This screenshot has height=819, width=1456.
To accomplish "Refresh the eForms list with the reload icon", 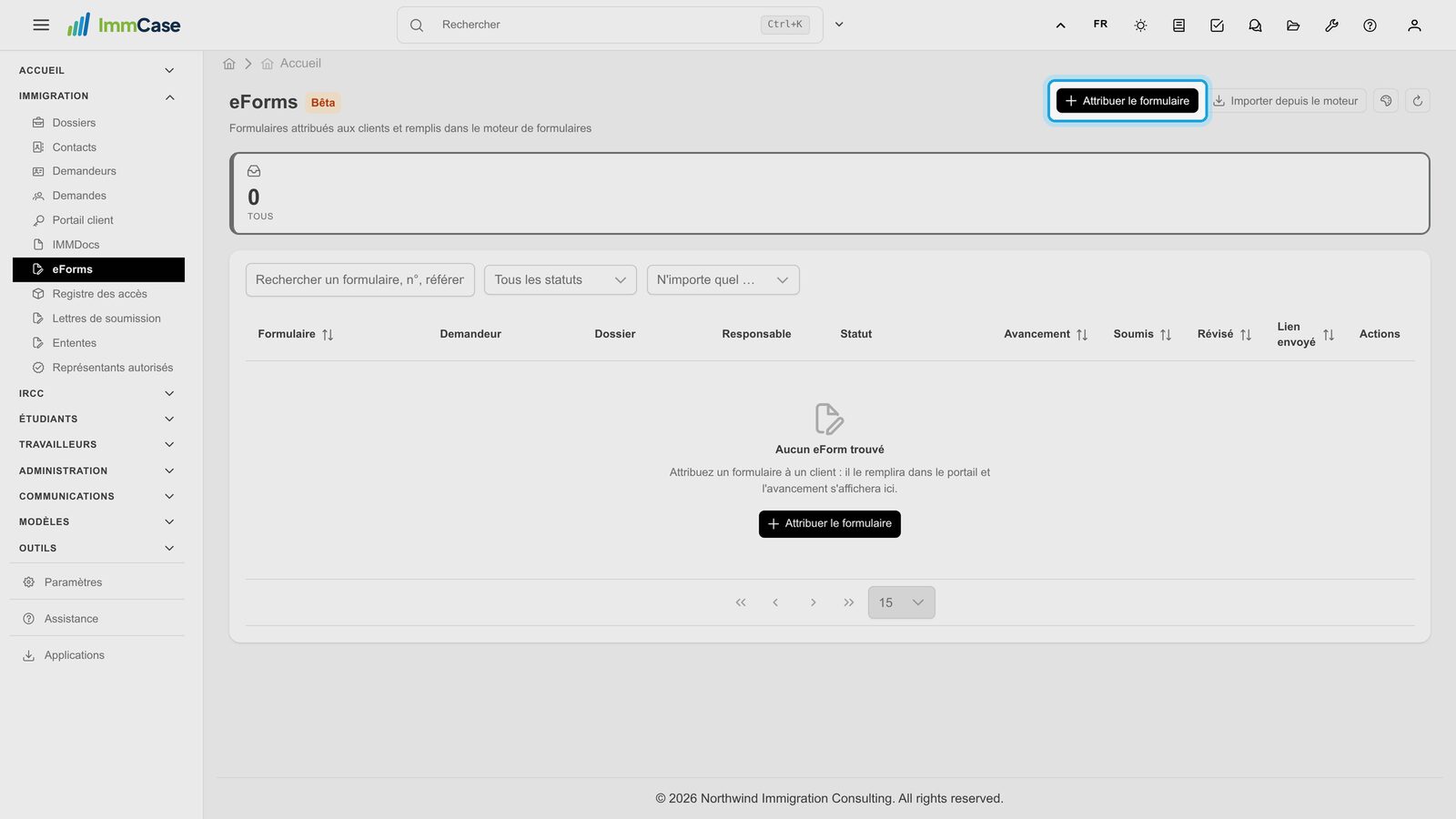I will point(1418,101).
